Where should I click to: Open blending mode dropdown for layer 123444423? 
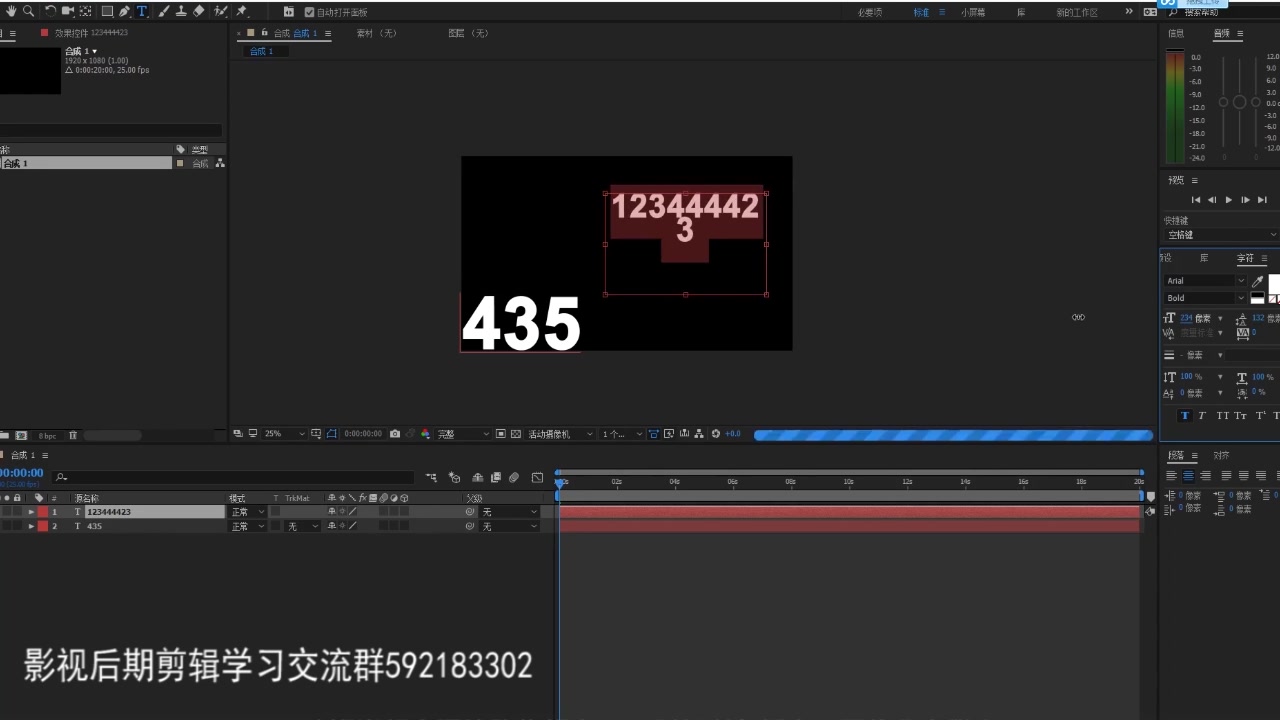click(x=247, y=512)
